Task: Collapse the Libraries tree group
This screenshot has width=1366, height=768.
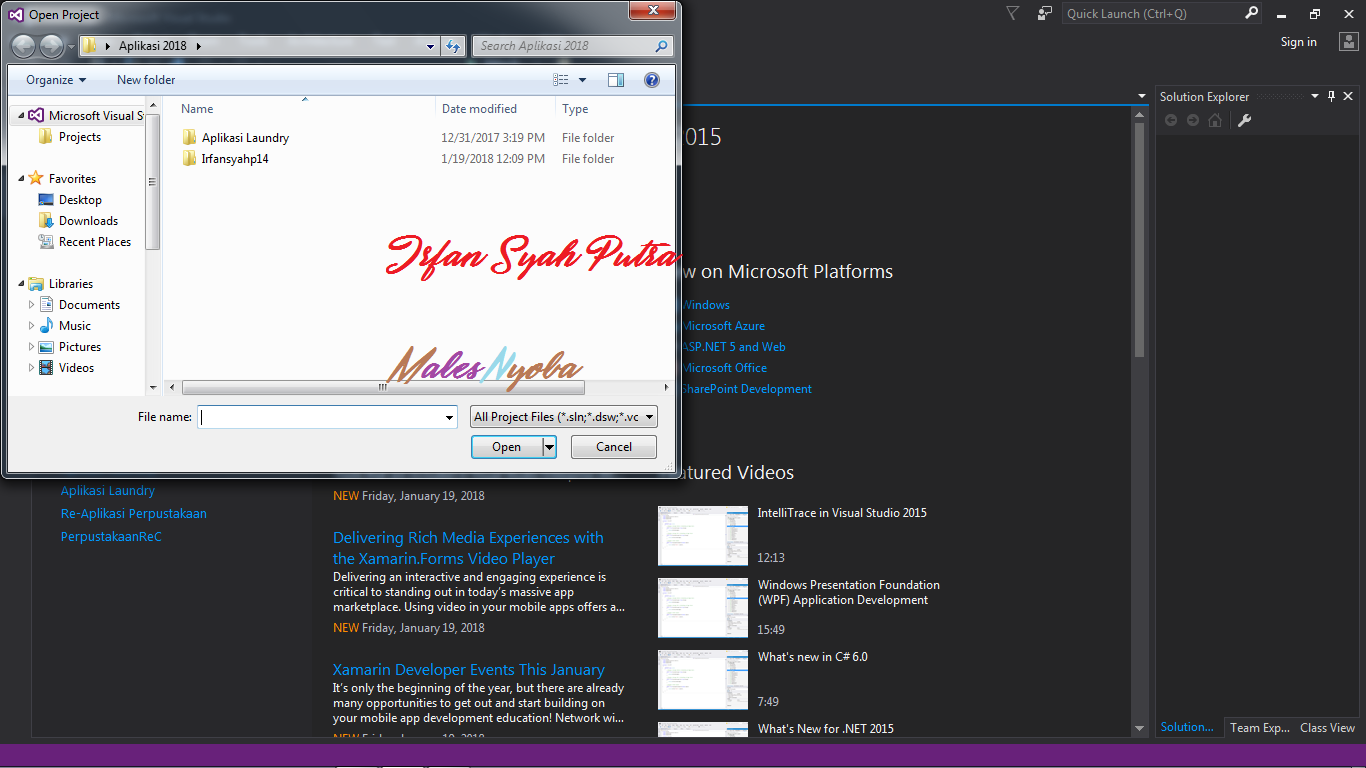Action: coord(22,284)
